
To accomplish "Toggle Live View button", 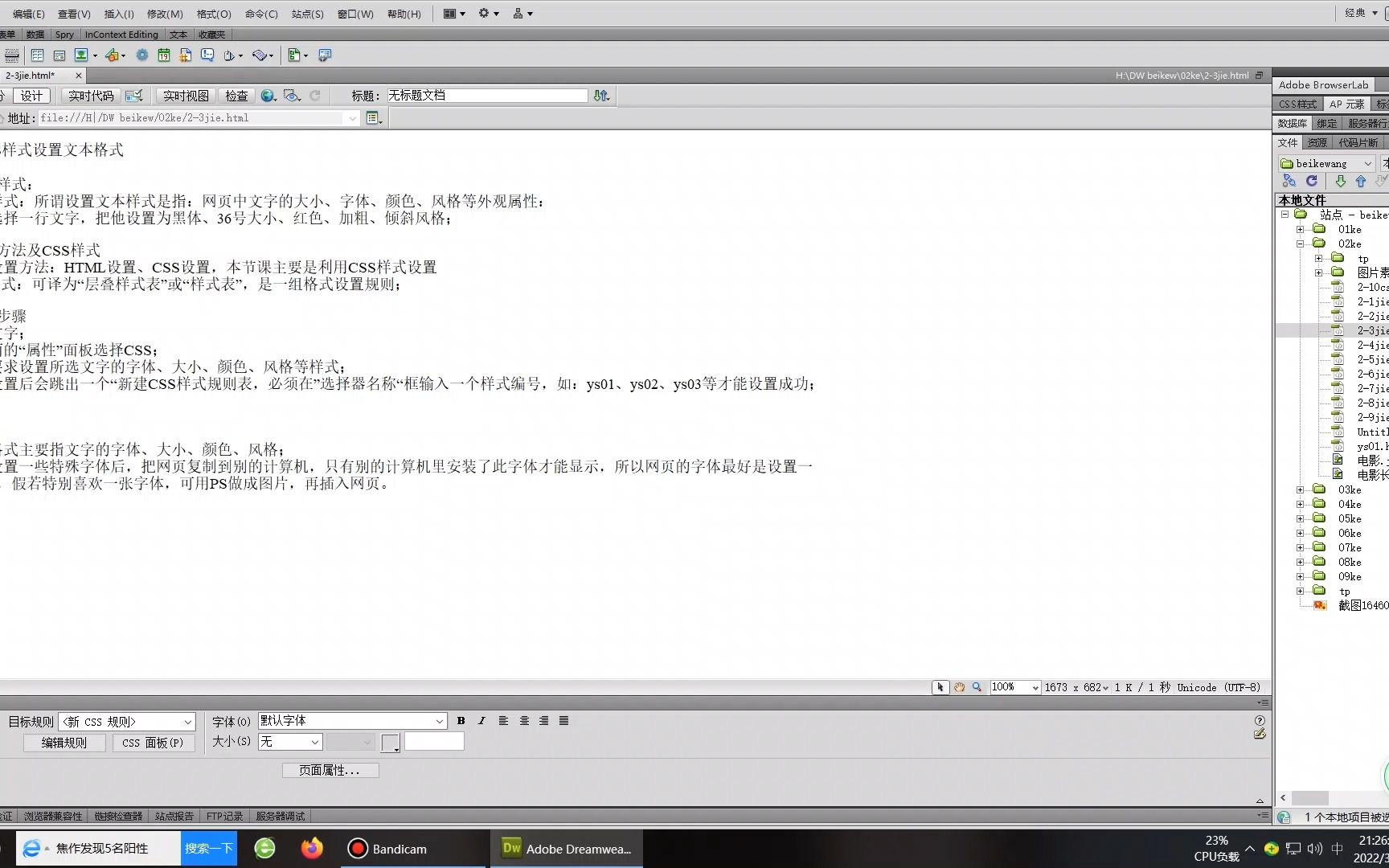I will click(186, 96).
